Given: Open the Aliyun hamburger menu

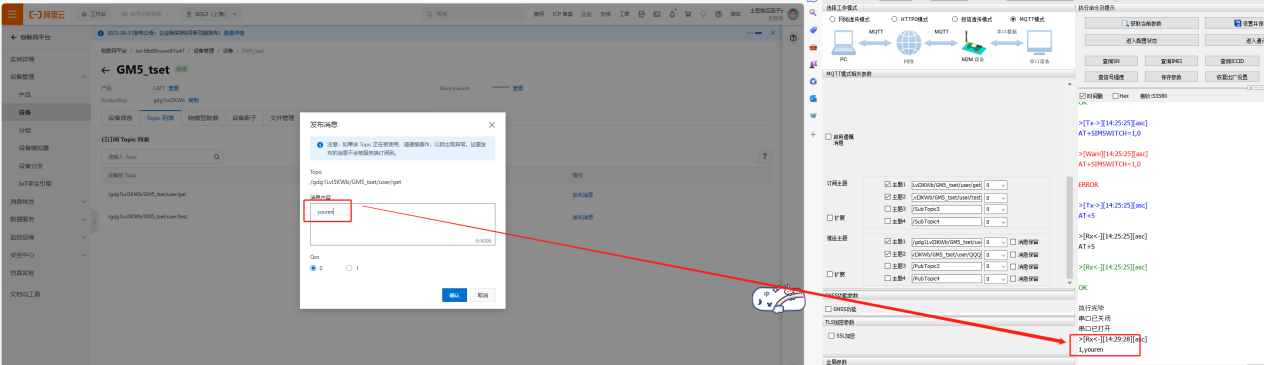Looking at the screenshot, I should 12,15.
